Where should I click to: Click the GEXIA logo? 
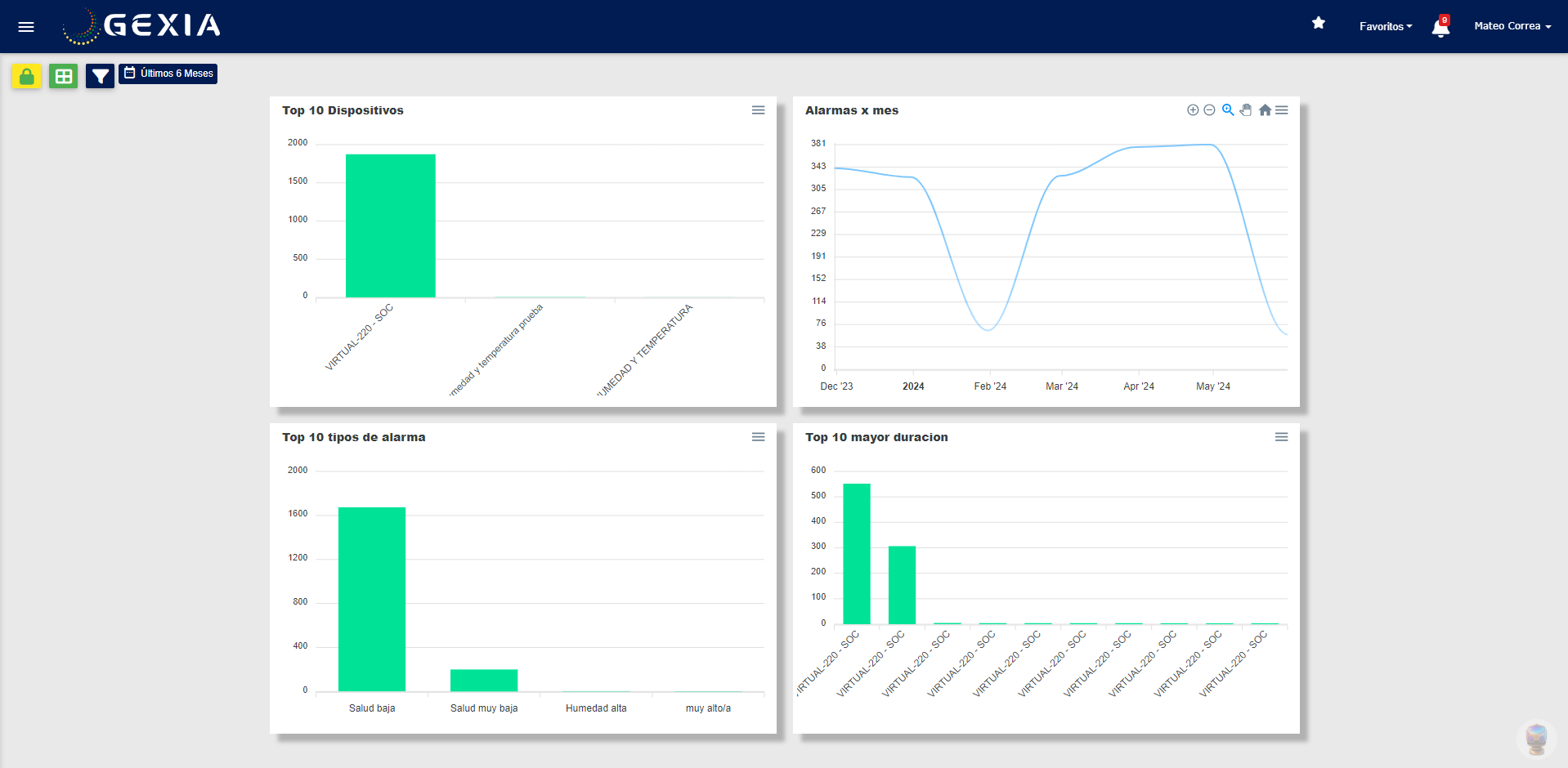pyautogui.click(x=141, y=26)
